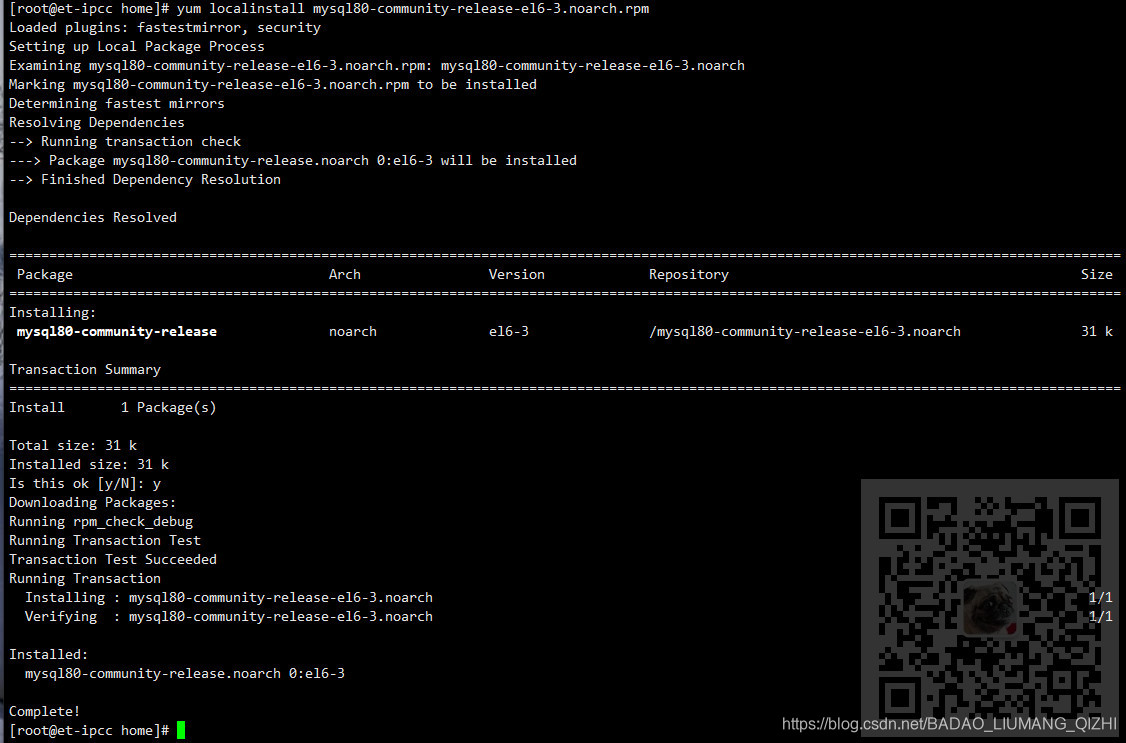Image resolution: width=1126 pixels, height=743 pixels.
Task: Click the 'Setting up Local Package Process' line
Action: coord(136,47)
